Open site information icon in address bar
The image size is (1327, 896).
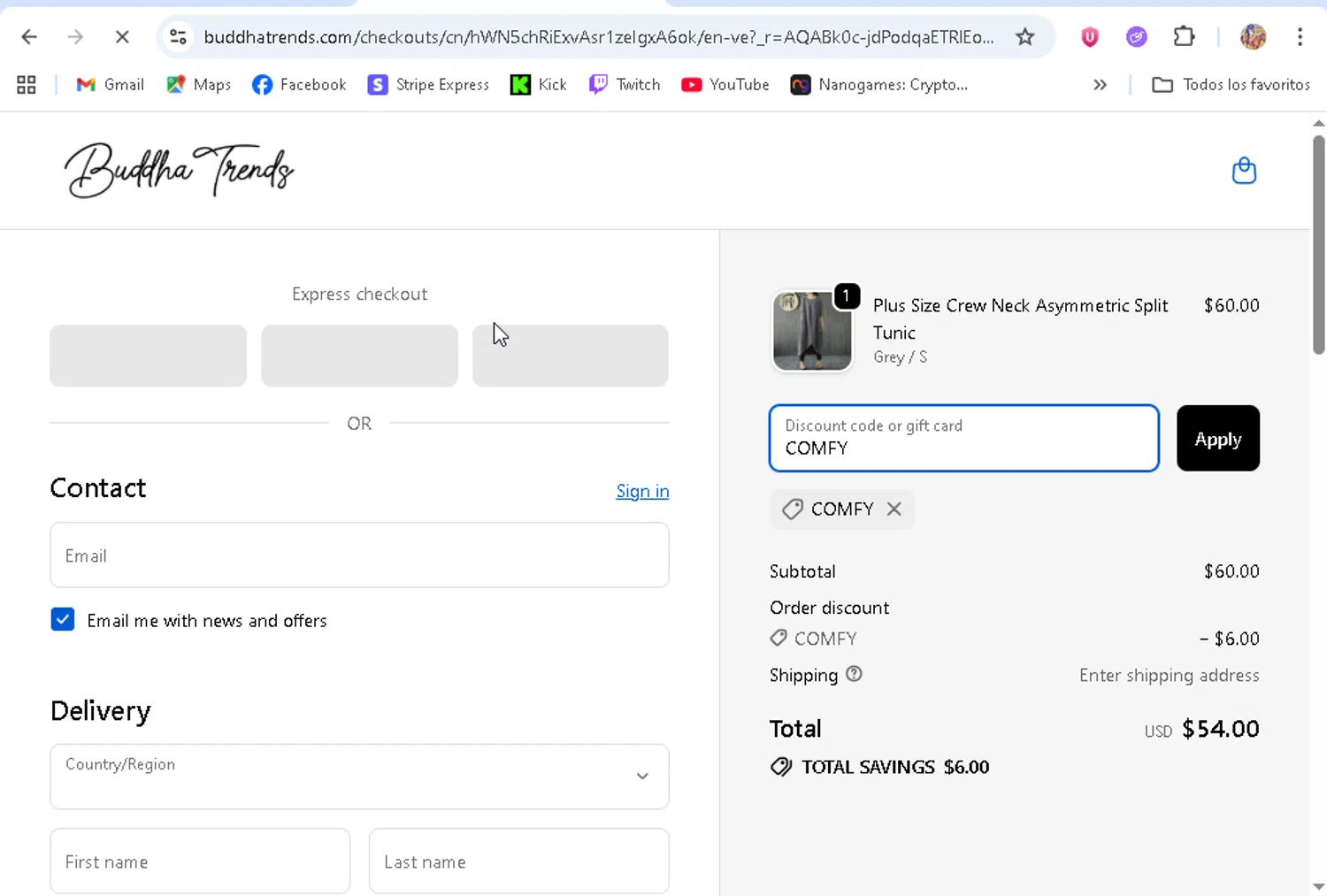coord(178,37)
